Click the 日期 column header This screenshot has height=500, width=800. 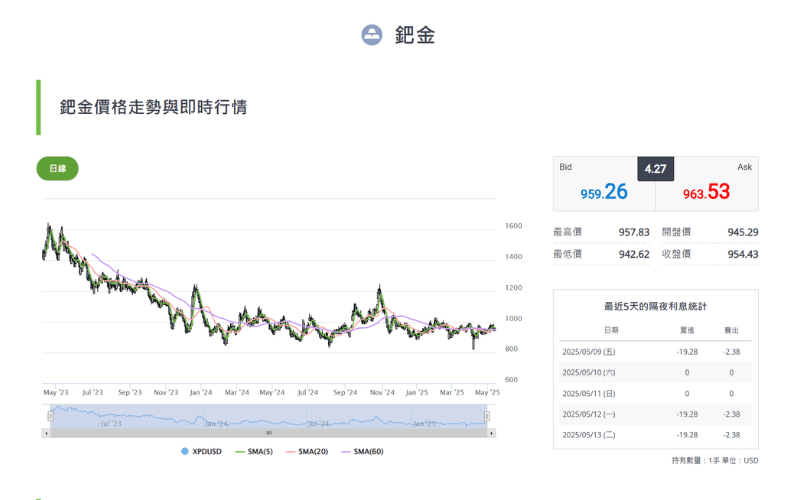(611, 330)
